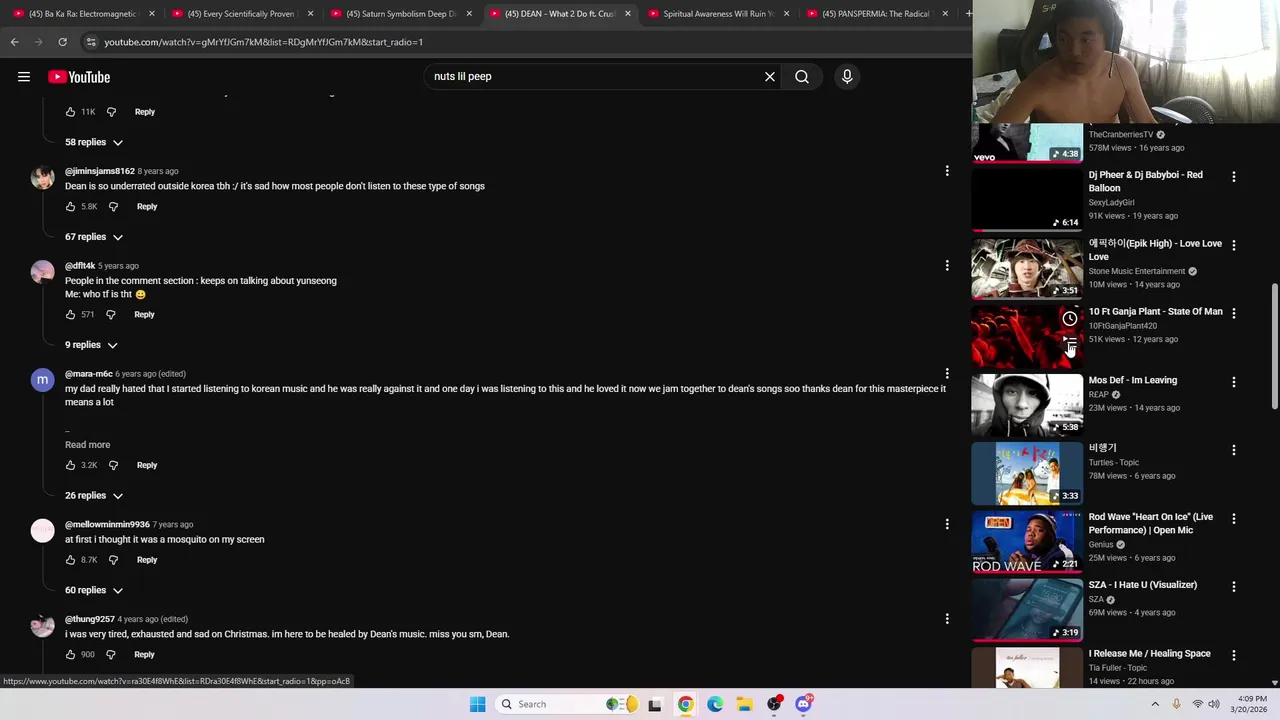The width and height of the screenshot is (1280, 720).
Task: Click the magnifier search button
Action: tap(802, 76)
